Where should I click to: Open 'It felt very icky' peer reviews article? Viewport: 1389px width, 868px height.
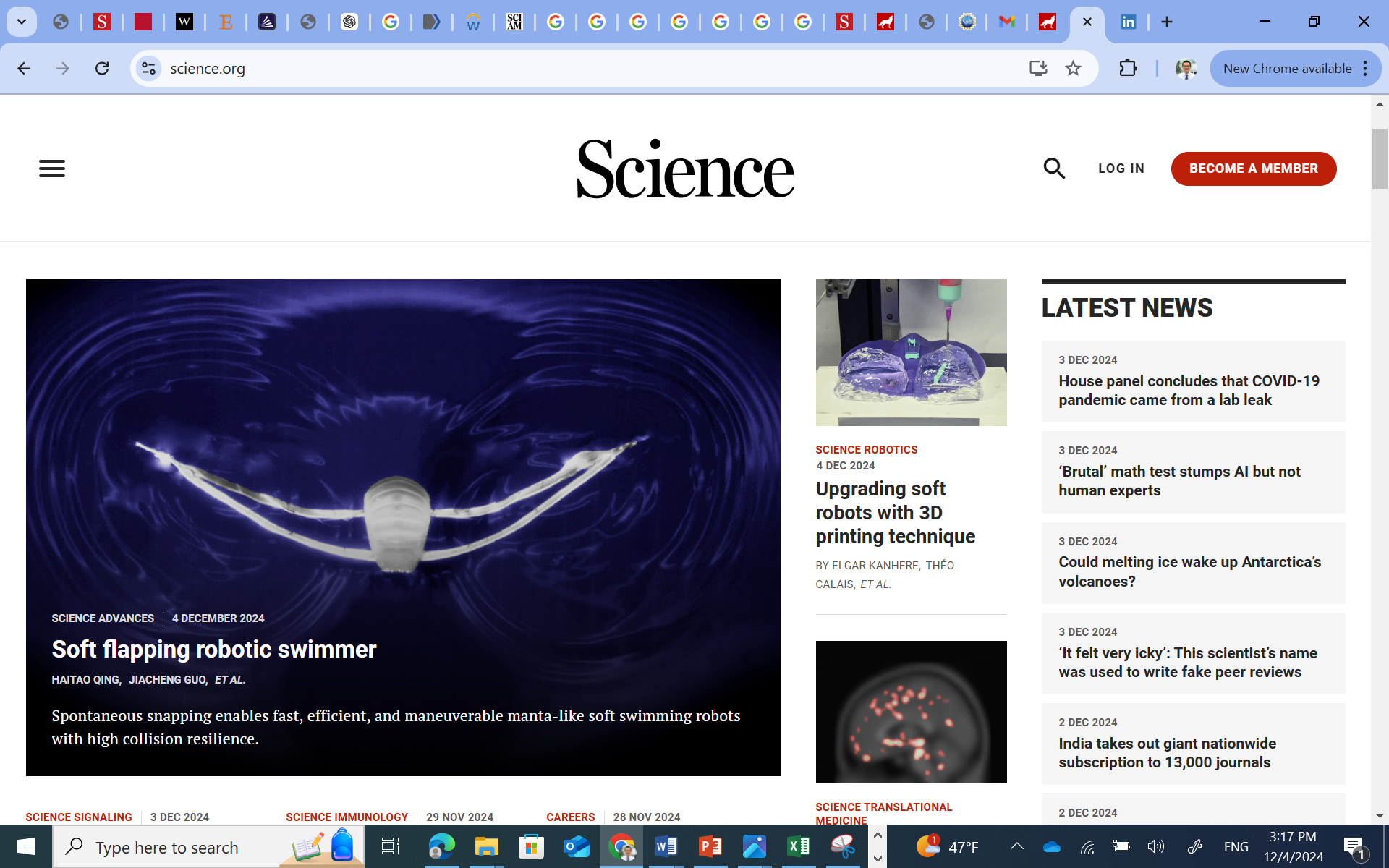[x=1187, y=663]
